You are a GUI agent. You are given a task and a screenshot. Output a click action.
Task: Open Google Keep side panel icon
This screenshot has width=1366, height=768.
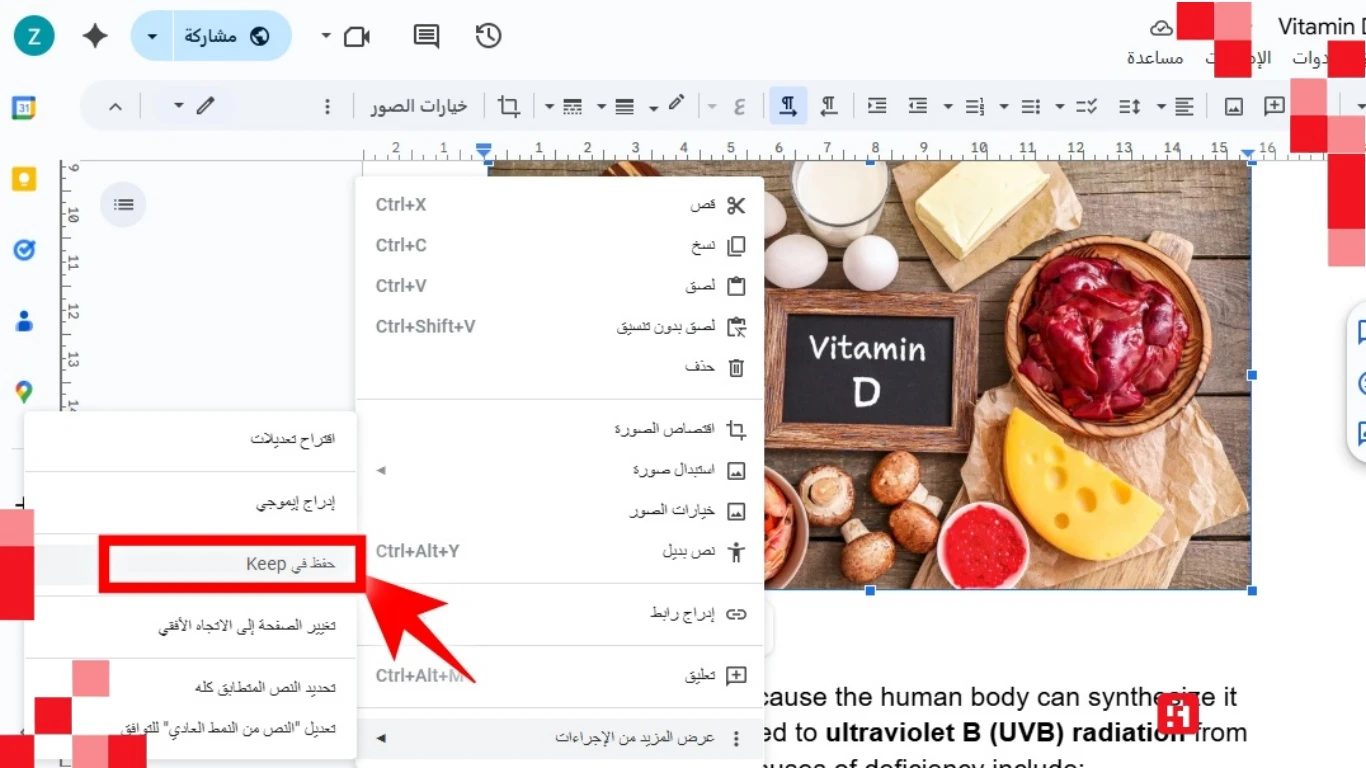coord(24,179)
